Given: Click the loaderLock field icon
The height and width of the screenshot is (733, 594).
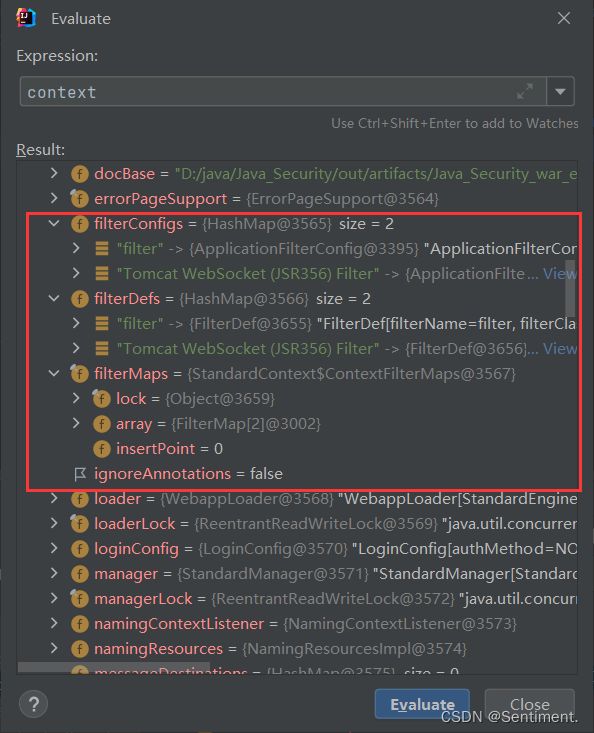Looking at the screenshot, I should 80,524.
